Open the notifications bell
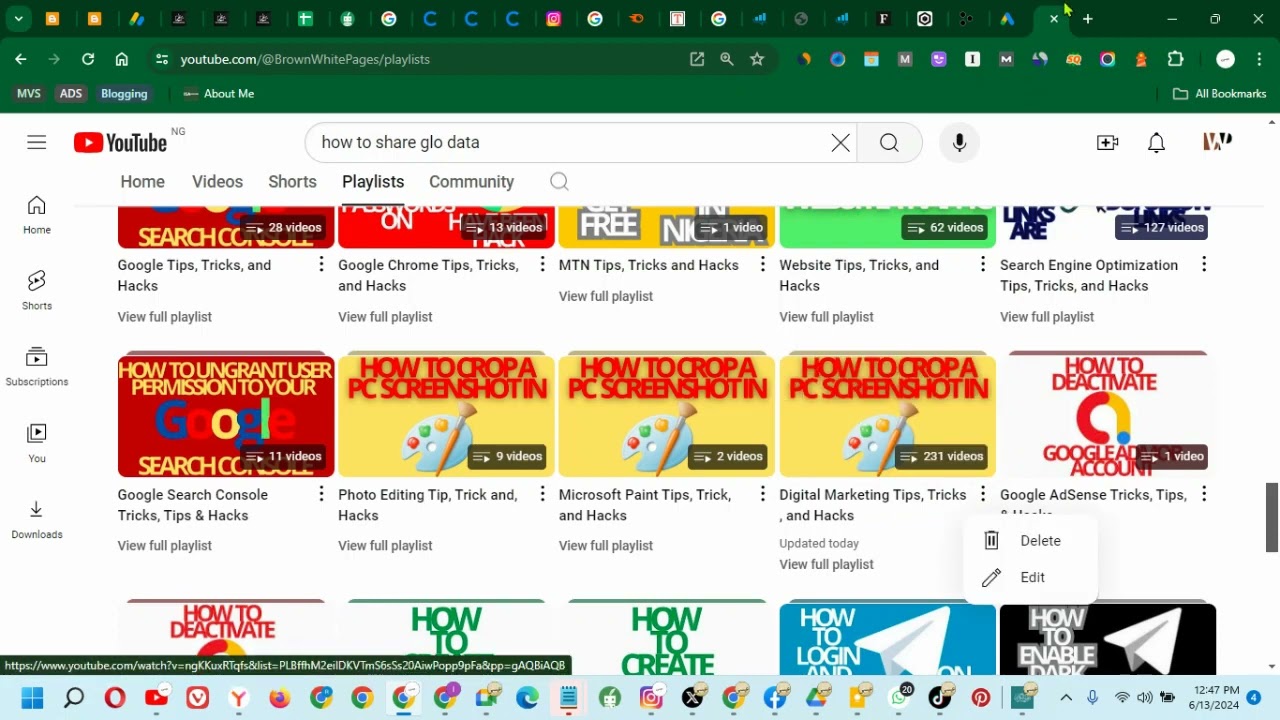Screen dimensions: 1280x720 (x=1156, y=142)
